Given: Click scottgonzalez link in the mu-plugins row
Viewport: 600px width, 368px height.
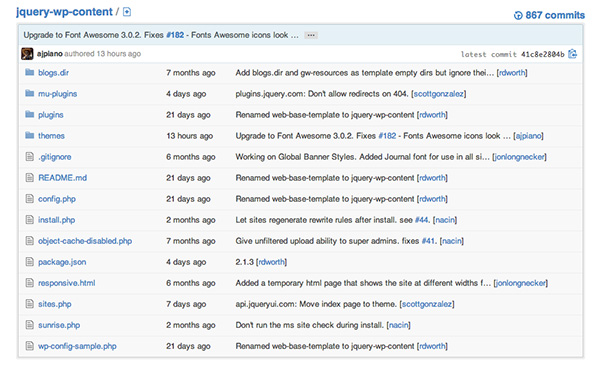Looking at the screenshot, I should click(439, 94).
